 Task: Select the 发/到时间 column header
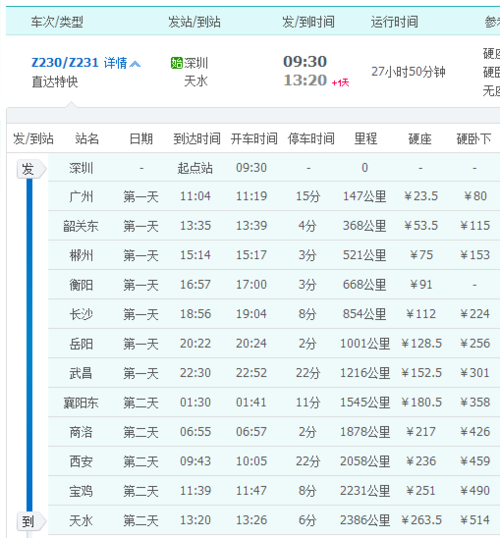(x=308, y=22)
